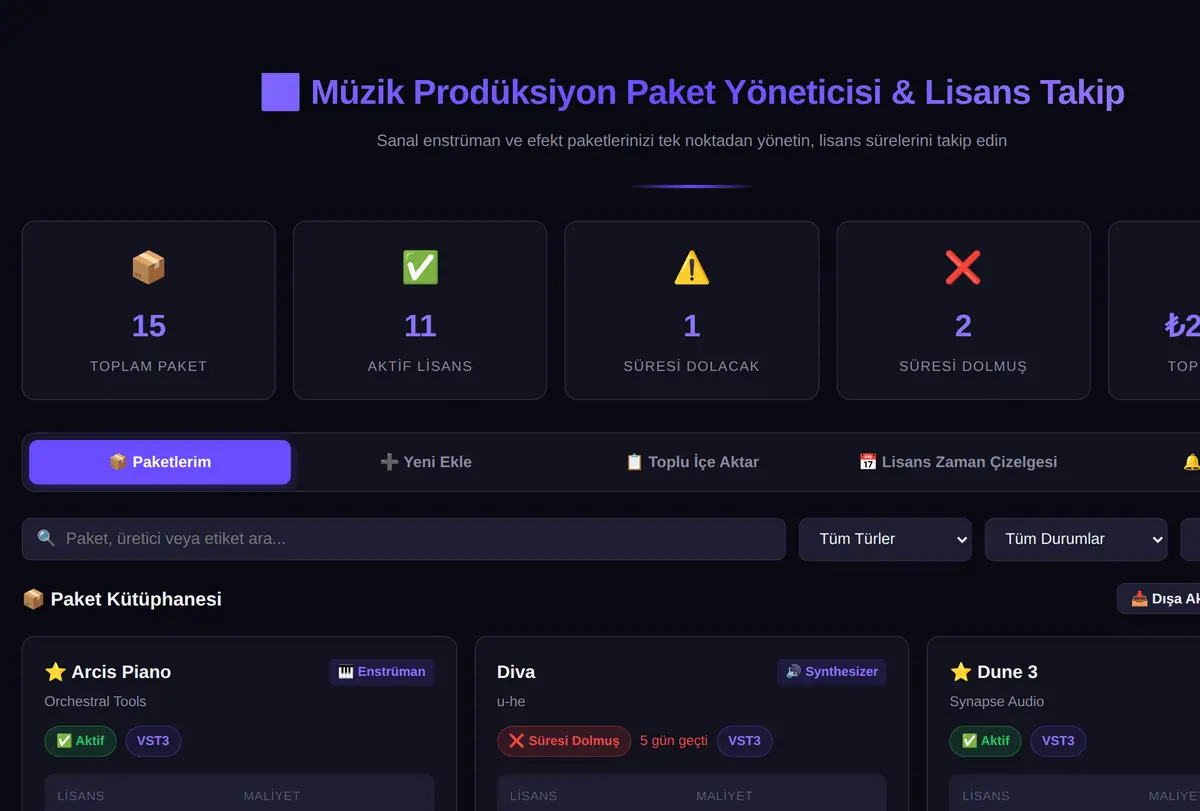Viewport: 1200px width, 811px height.
Task: Click the count 2 in Süresi Dolmuş
Action: tap(963, 326)
